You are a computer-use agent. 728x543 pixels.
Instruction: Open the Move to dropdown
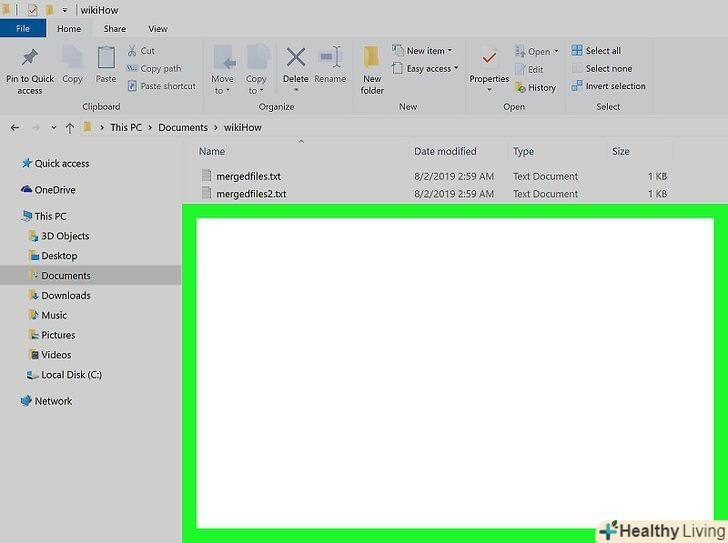click(222, 70)
